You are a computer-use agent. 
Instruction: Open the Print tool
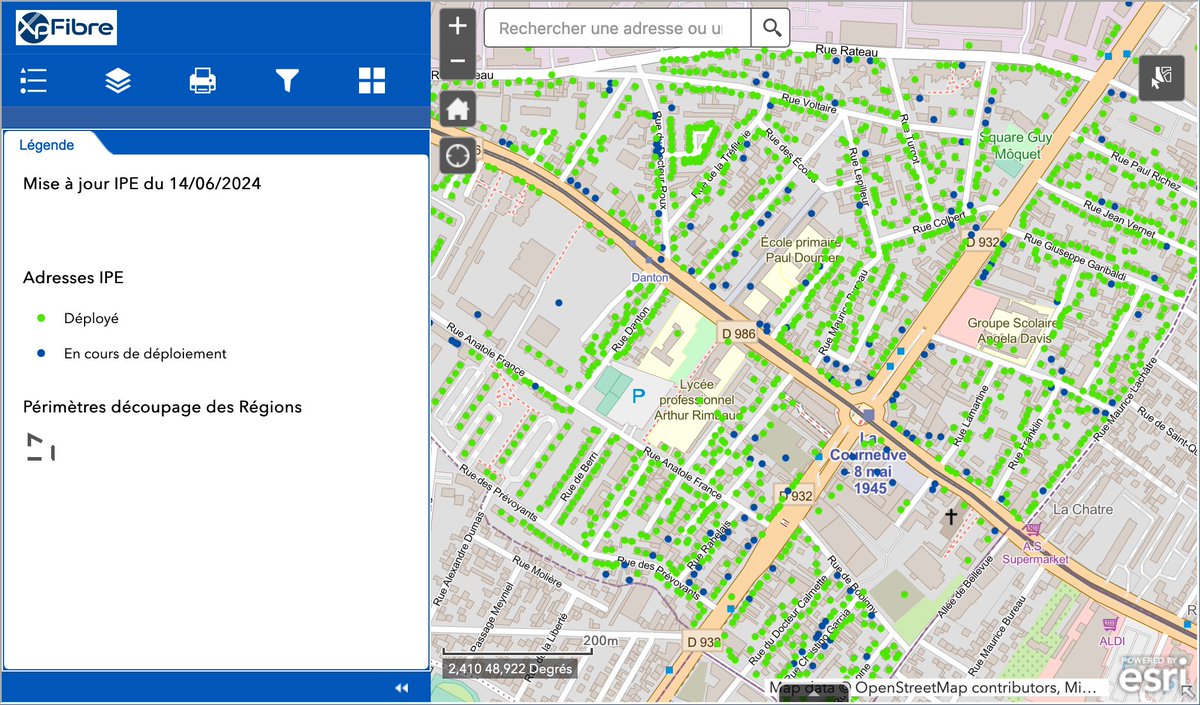201,80
